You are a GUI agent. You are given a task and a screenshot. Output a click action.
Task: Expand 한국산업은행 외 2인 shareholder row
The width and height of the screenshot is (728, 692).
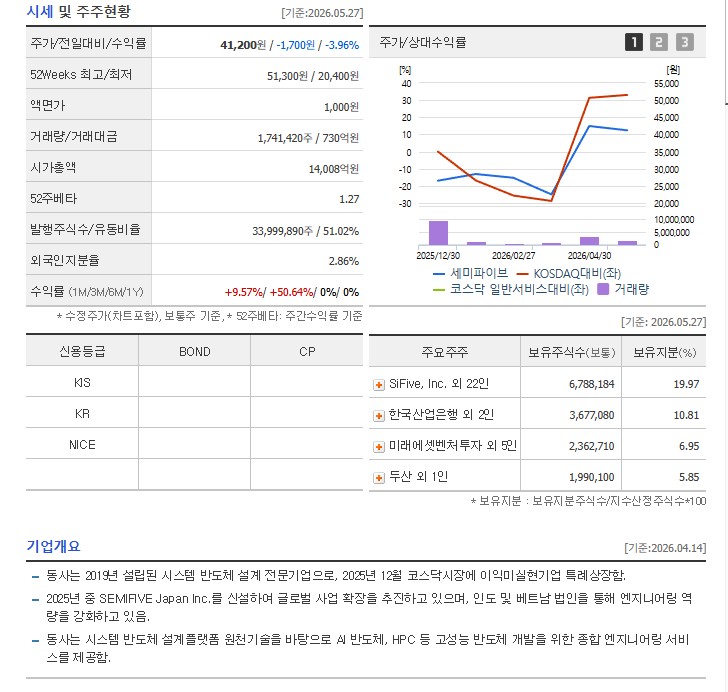tap(379, 416)
